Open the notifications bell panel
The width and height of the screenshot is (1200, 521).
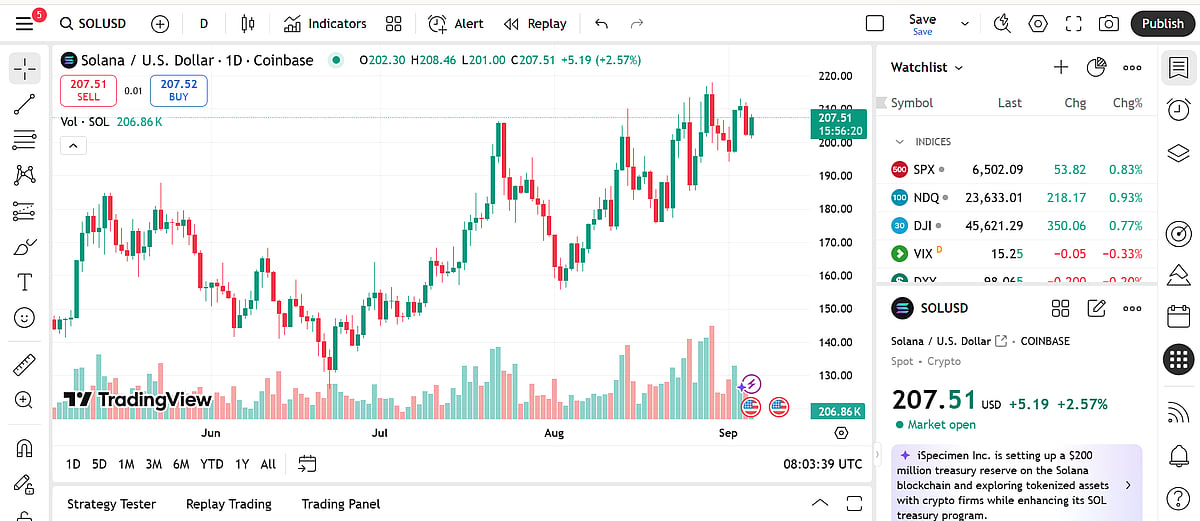pyautogui.click(x=1179, y=456)
